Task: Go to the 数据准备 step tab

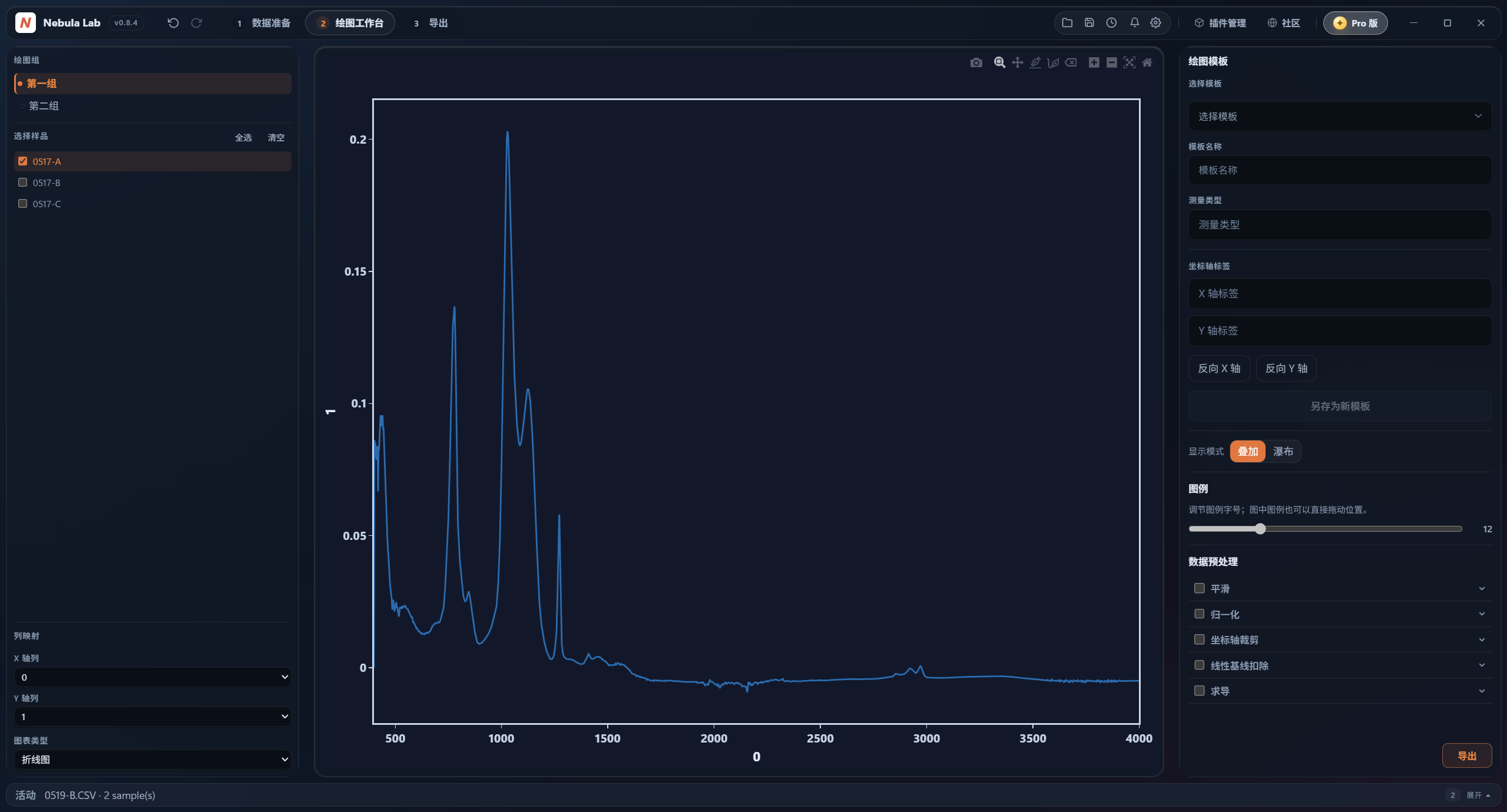Action: 263,23
